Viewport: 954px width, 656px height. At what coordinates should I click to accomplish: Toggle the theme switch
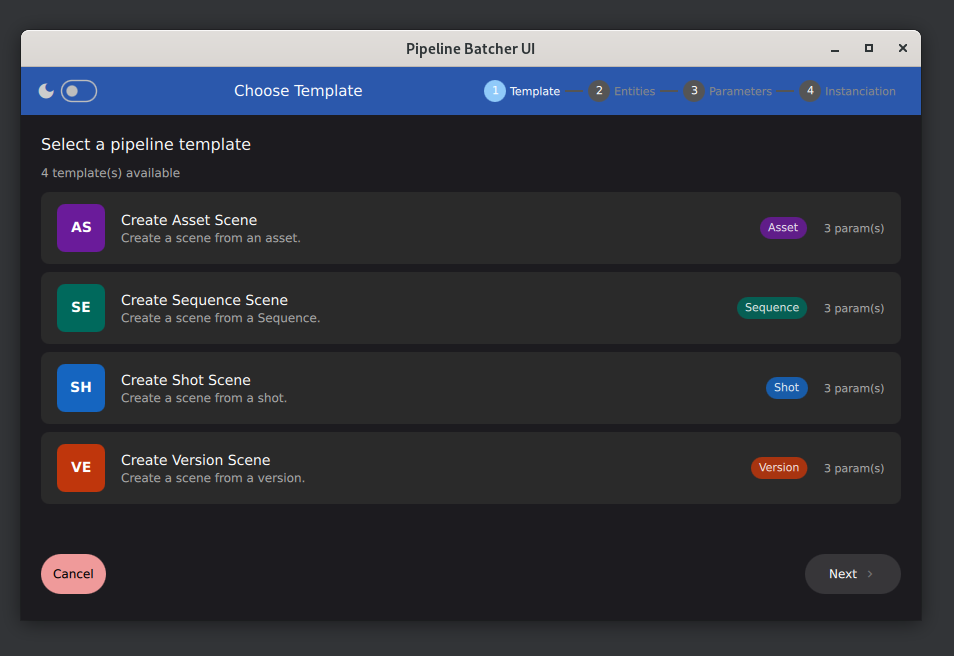click(78, 91)
